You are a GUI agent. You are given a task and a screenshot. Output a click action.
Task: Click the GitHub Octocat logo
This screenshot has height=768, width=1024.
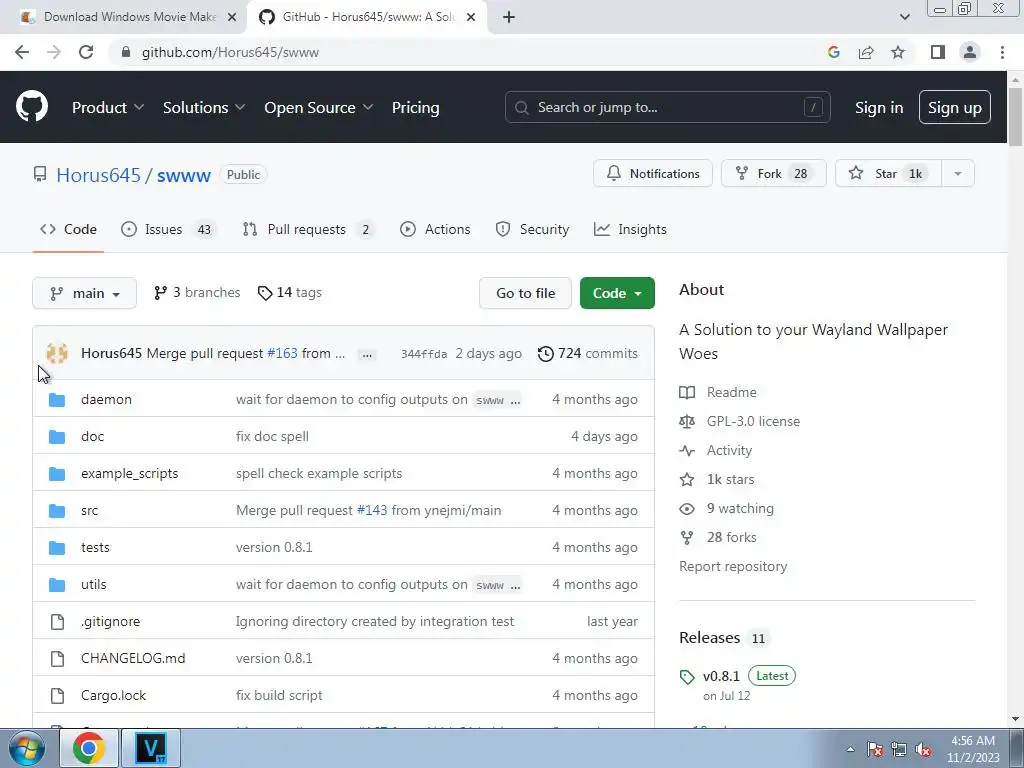click(32, 107)
